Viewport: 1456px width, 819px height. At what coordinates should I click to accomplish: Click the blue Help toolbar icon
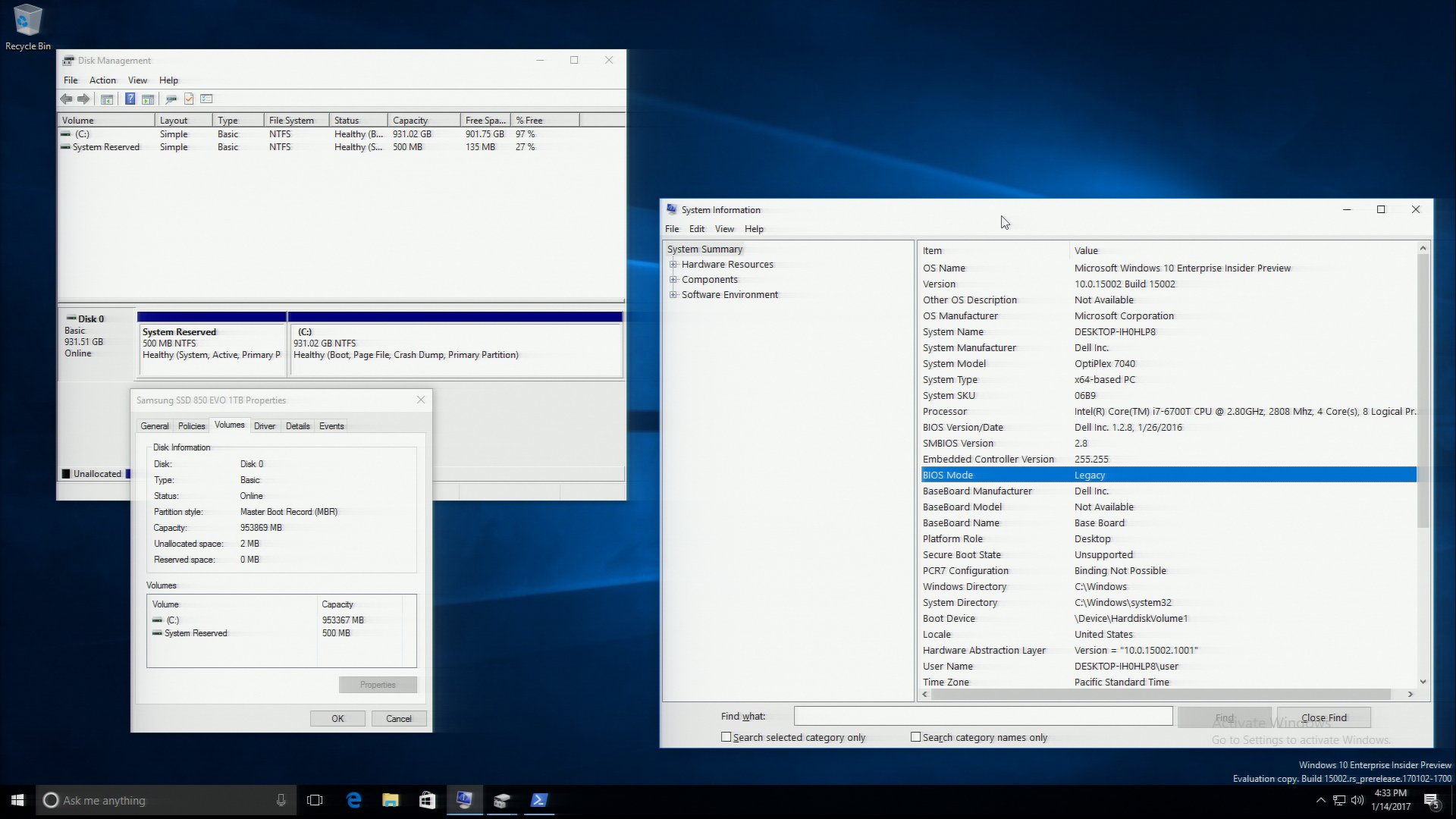(130, 99)
